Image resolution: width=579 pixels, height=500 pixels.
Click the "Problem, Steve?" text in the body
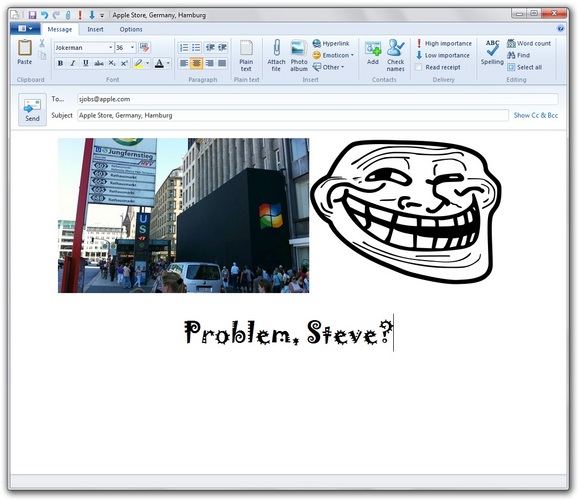(x=288, y=333)
